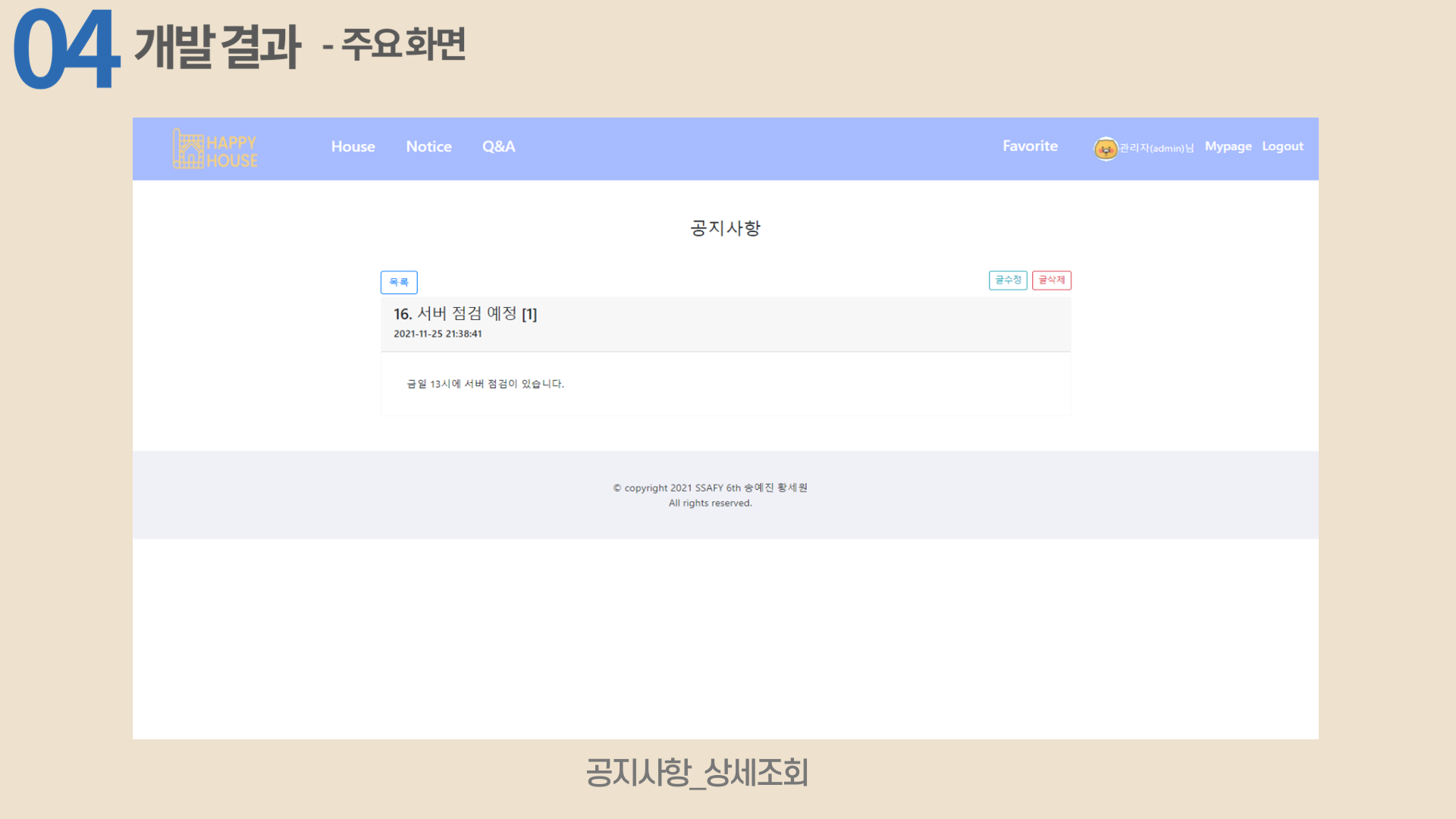The height and width of the screenshot is (819, 1456).
Task: Go to Mypage from the top bar
Action: tap(1228, 146)
